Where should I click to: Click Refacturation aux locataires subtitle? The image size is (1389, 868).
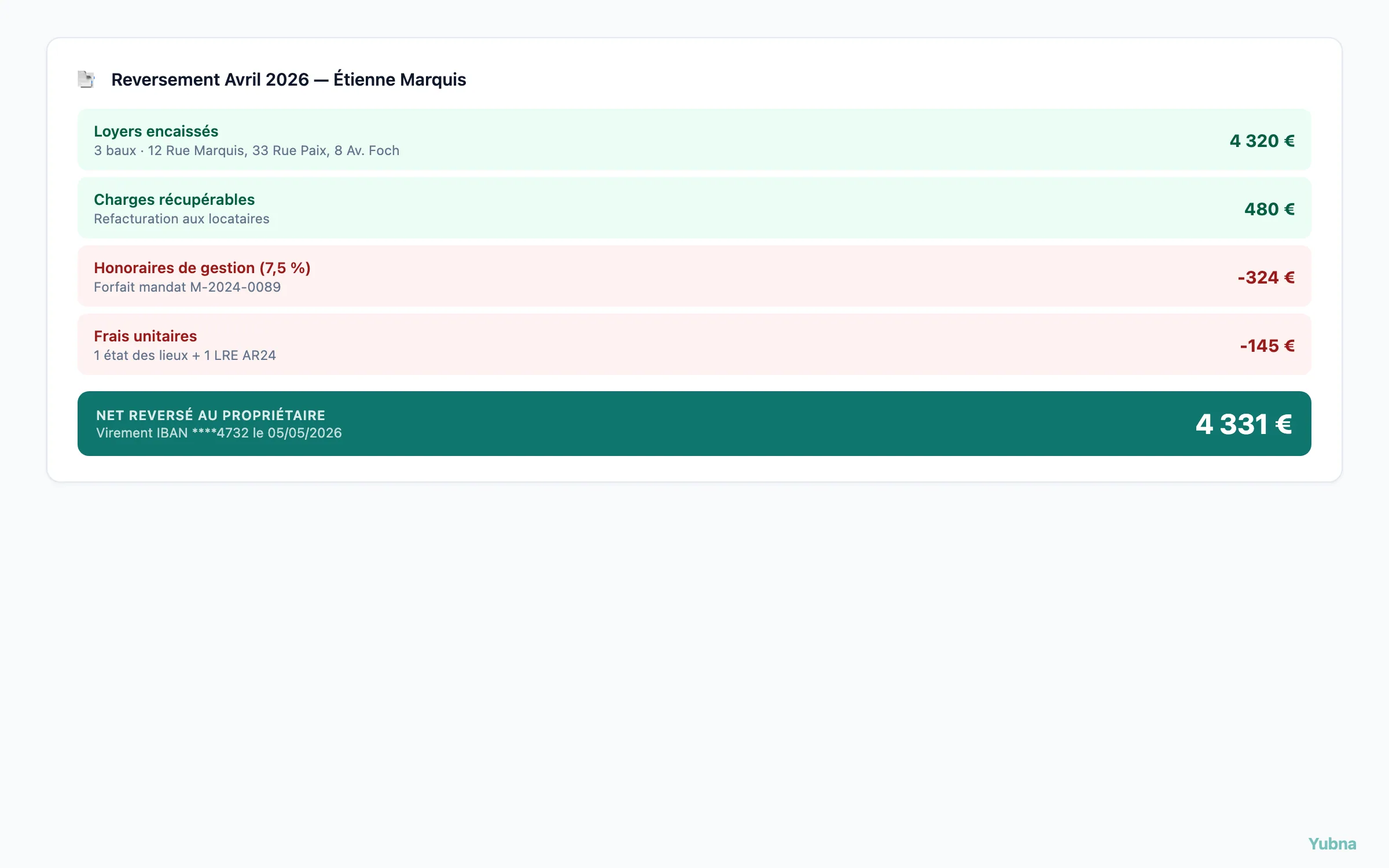(x=182, y=219)
